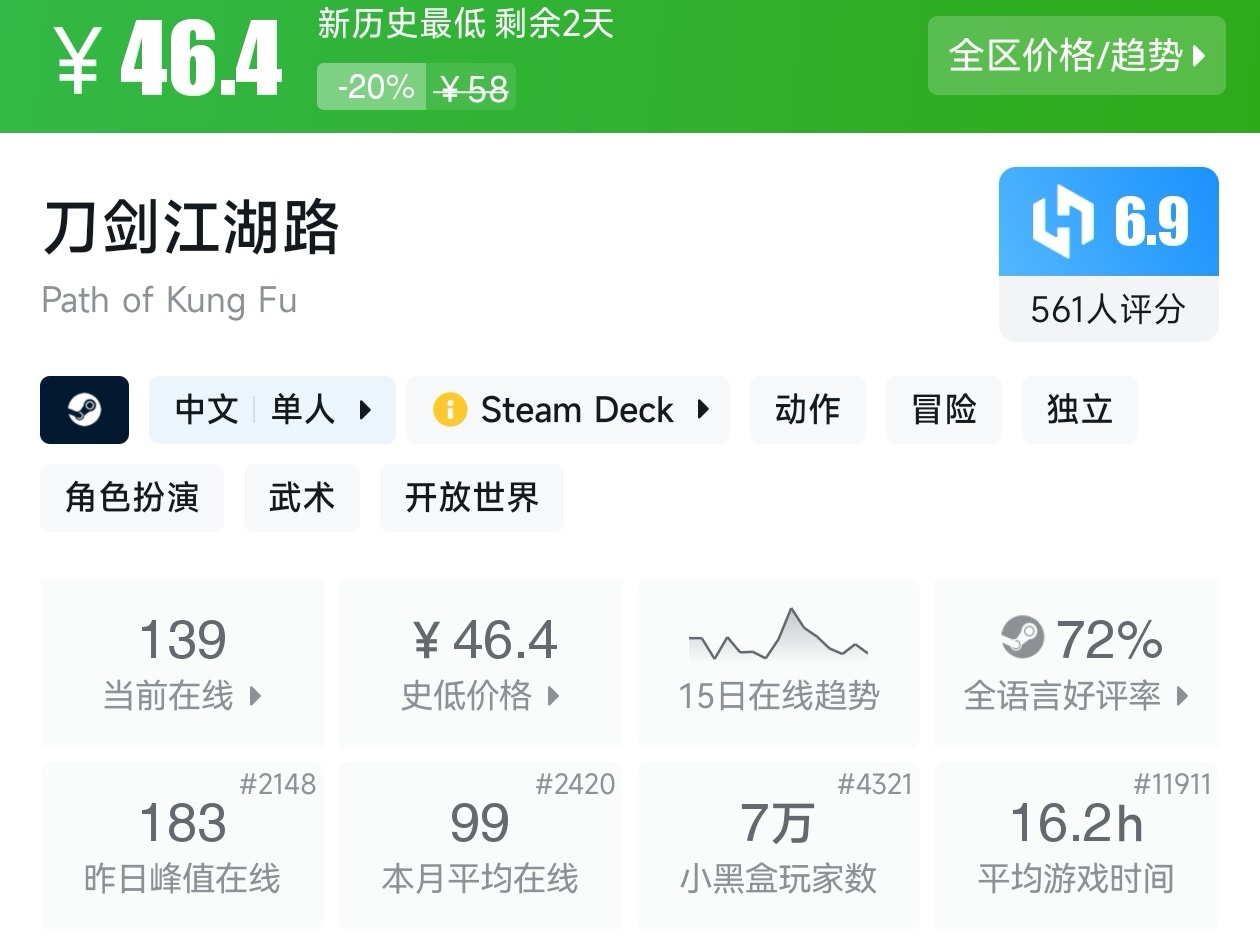This screenshot has height=947, width=1260.
Task: Expand the 当前在线 current players arrow
Action: tap(255, 696)
